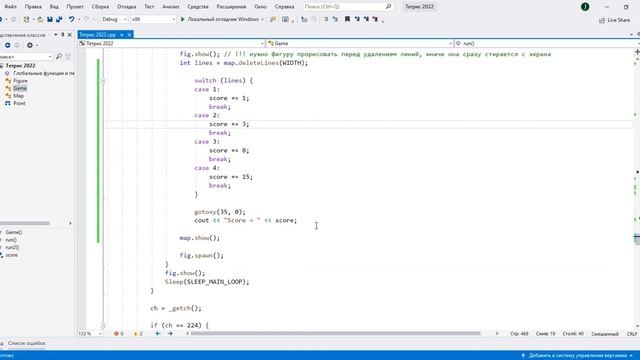Viewport: 640px width, 360px height.
Task: Select Глобальные функции tree node
Action: pos(44,73)
